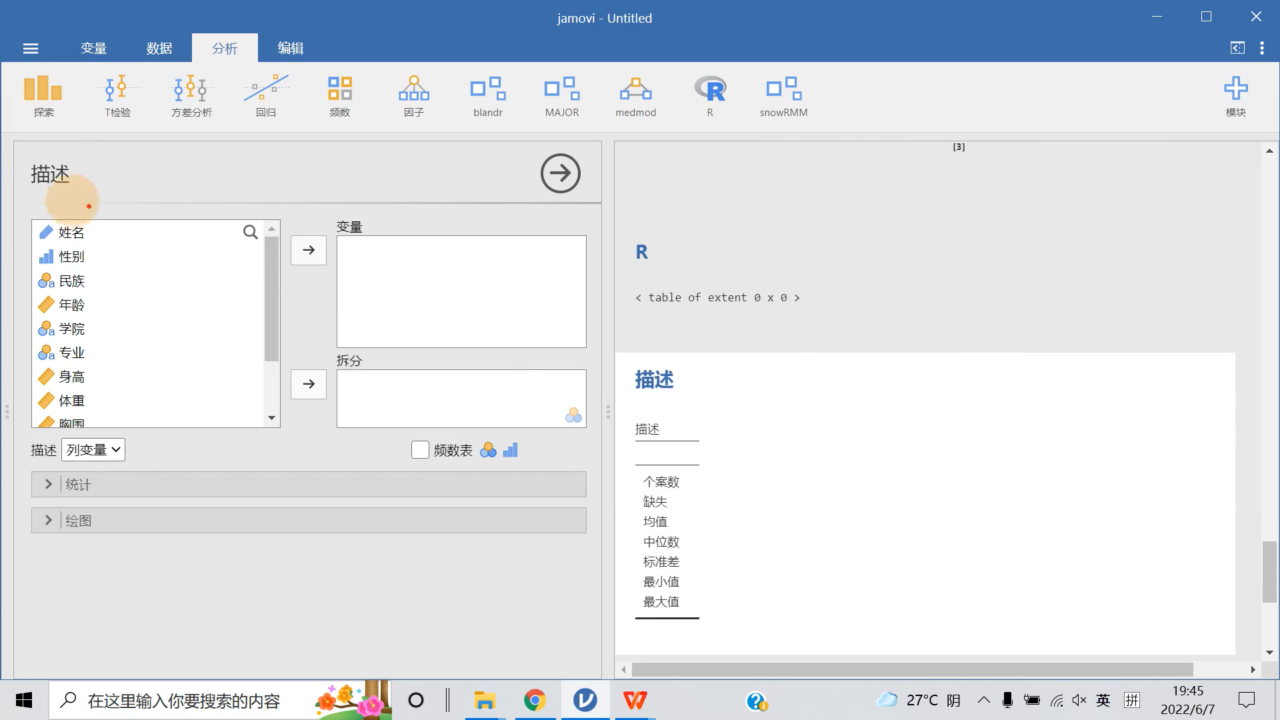Open the 探索 (Exploration) analysis menu
The height and width of the screenshot is (720, 1280).
43,96
